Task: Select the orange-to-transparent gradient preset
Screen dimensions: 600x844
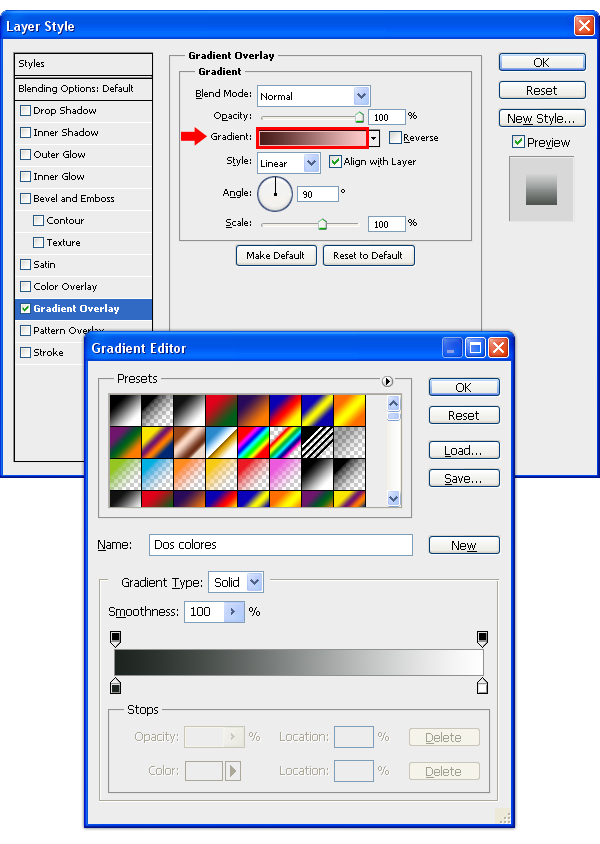Action: [x=189, y=474]
